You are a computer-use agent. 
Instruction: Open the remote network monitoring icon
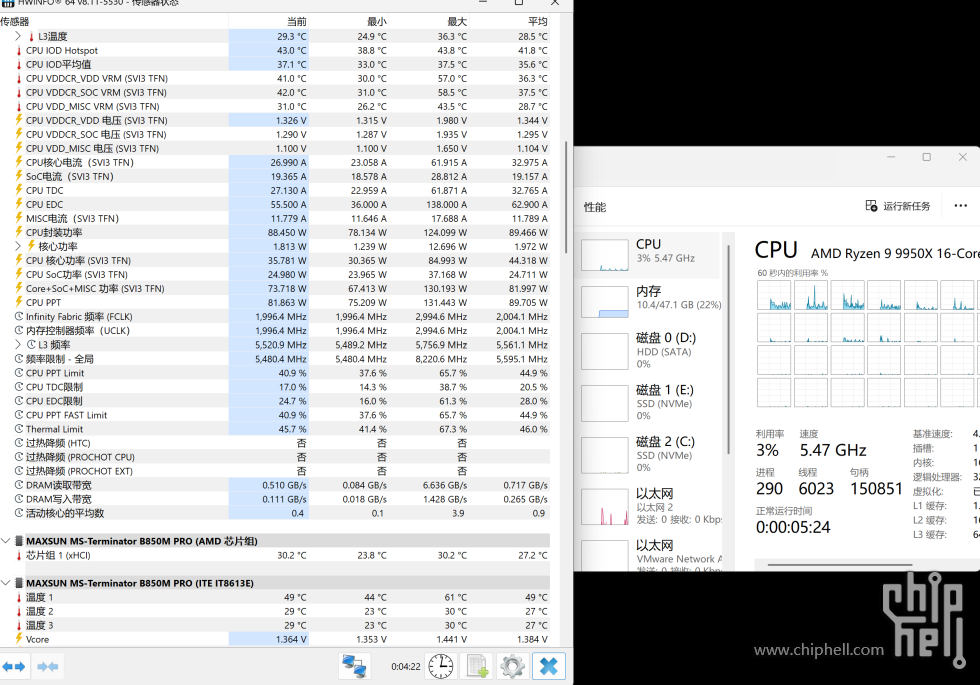[x=354, y=666]
